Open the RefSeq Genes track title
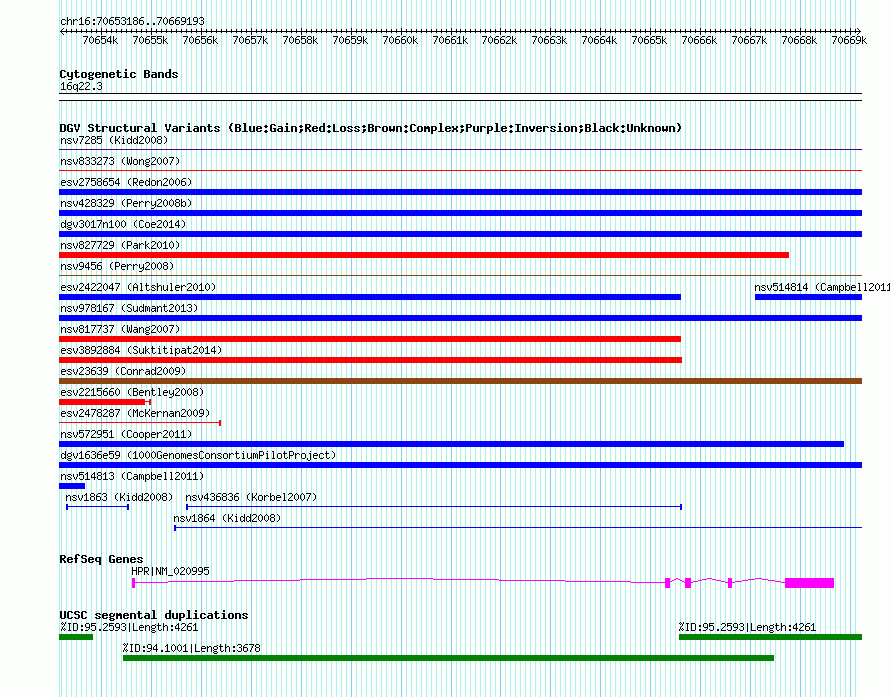 click(x=101, y=559)
